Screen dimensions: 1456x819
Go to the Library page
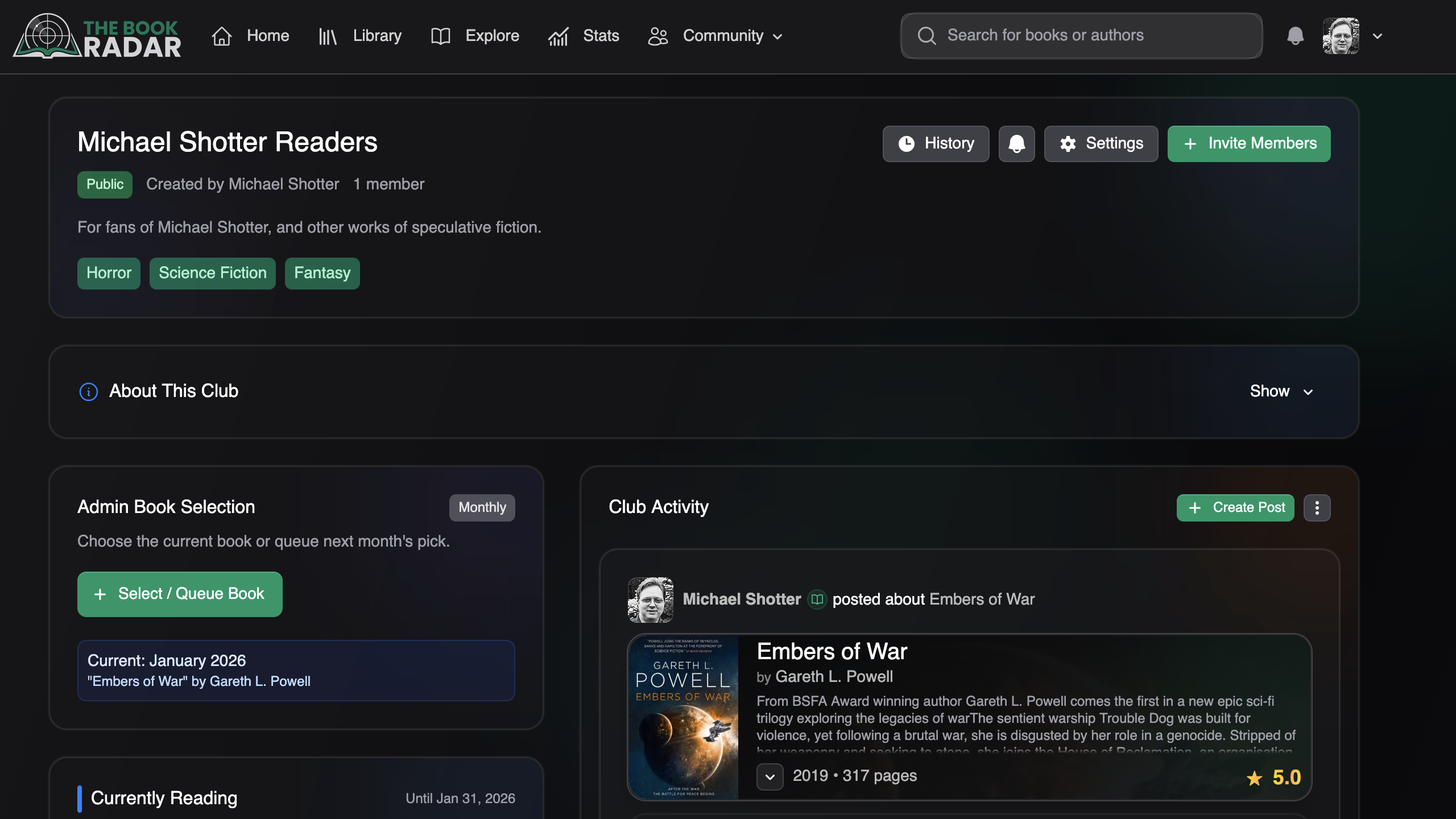coord(360,36)
